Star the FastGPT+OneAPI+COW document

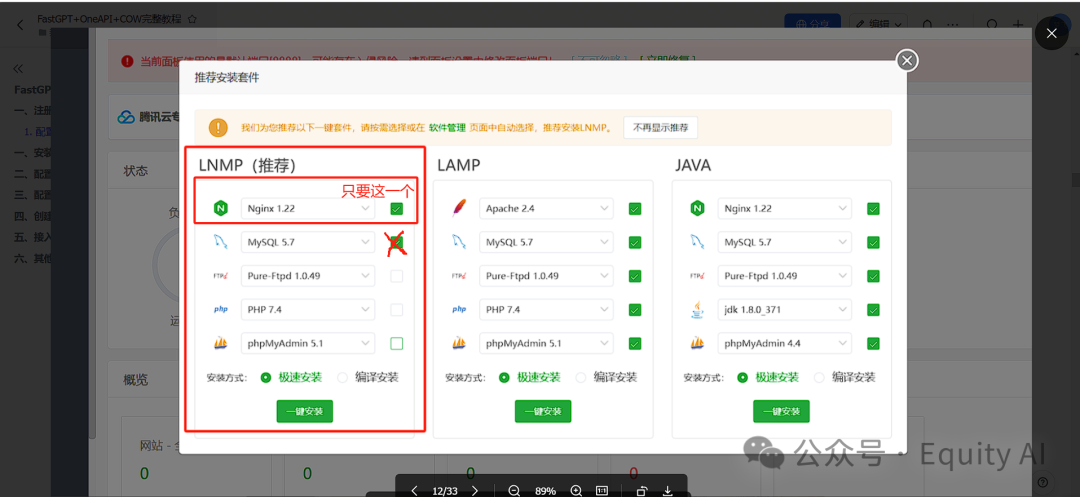pyautogui.click(x=192, y=19)
